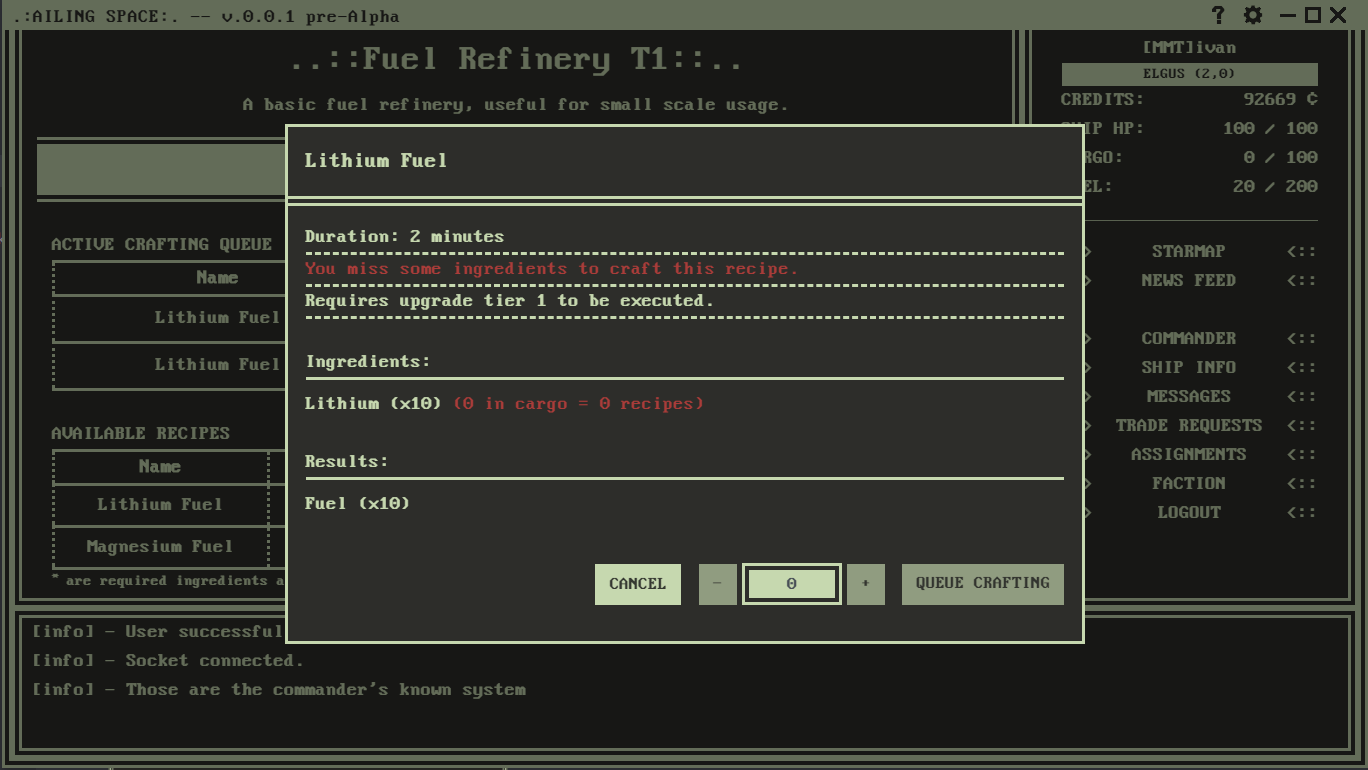This screenshot has height=770, width=1368.
Task: Open the FACTION panel
Action: point(1188,483)
